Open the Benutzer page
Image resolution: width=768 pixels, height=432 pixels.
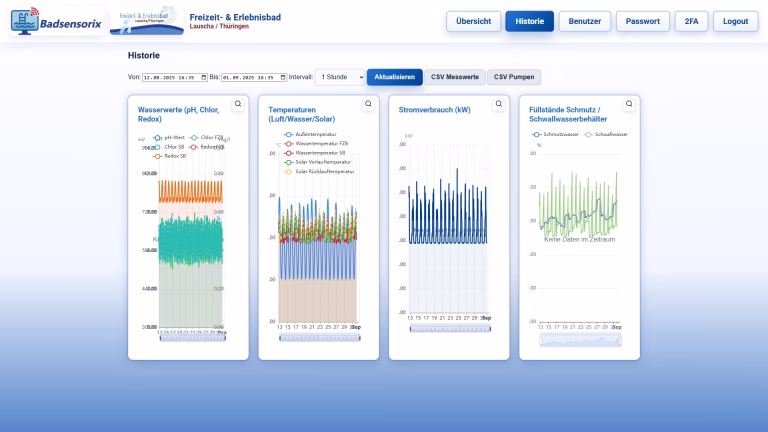pyautogui.click(x=585, y=21)
